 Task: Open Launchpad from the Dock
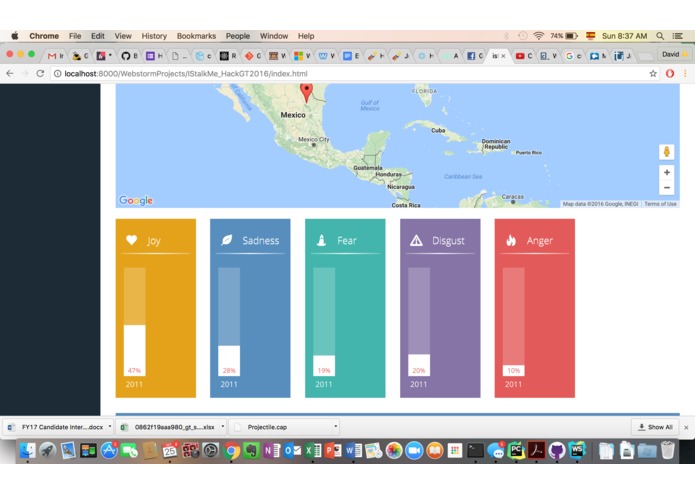(x=47, y=451)
